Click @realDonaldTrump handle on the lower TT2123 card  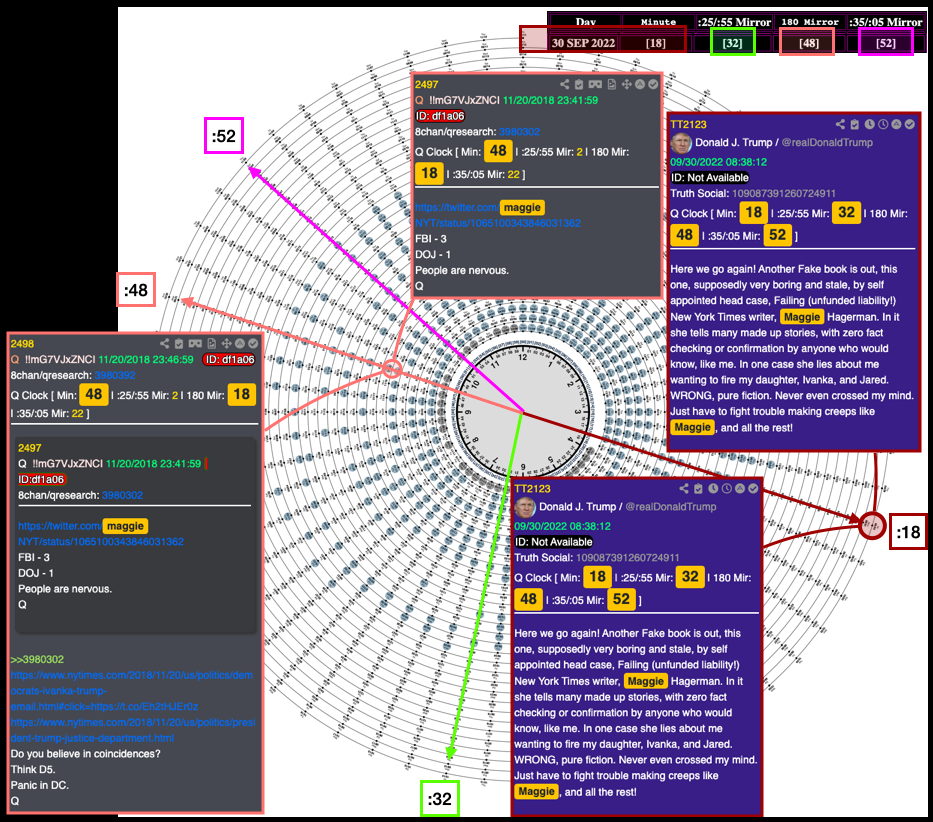(671, 507)
